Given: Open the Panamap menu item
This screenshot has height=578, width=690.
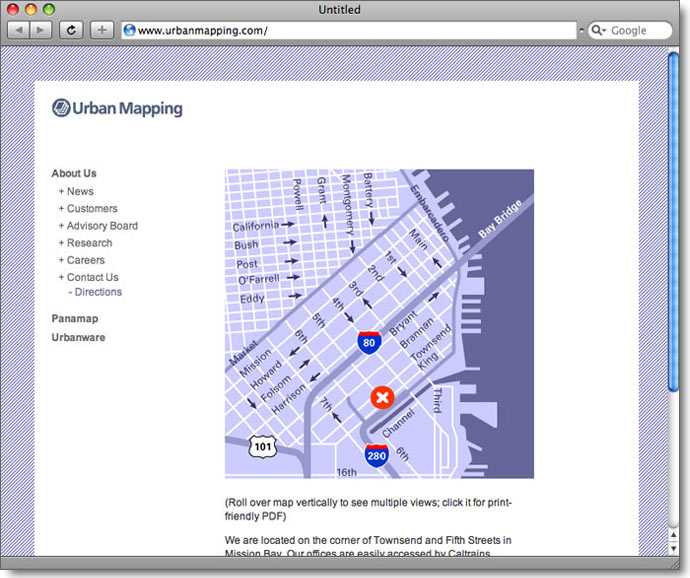Looking at the screenshot, I should click(x=75, y=318).
